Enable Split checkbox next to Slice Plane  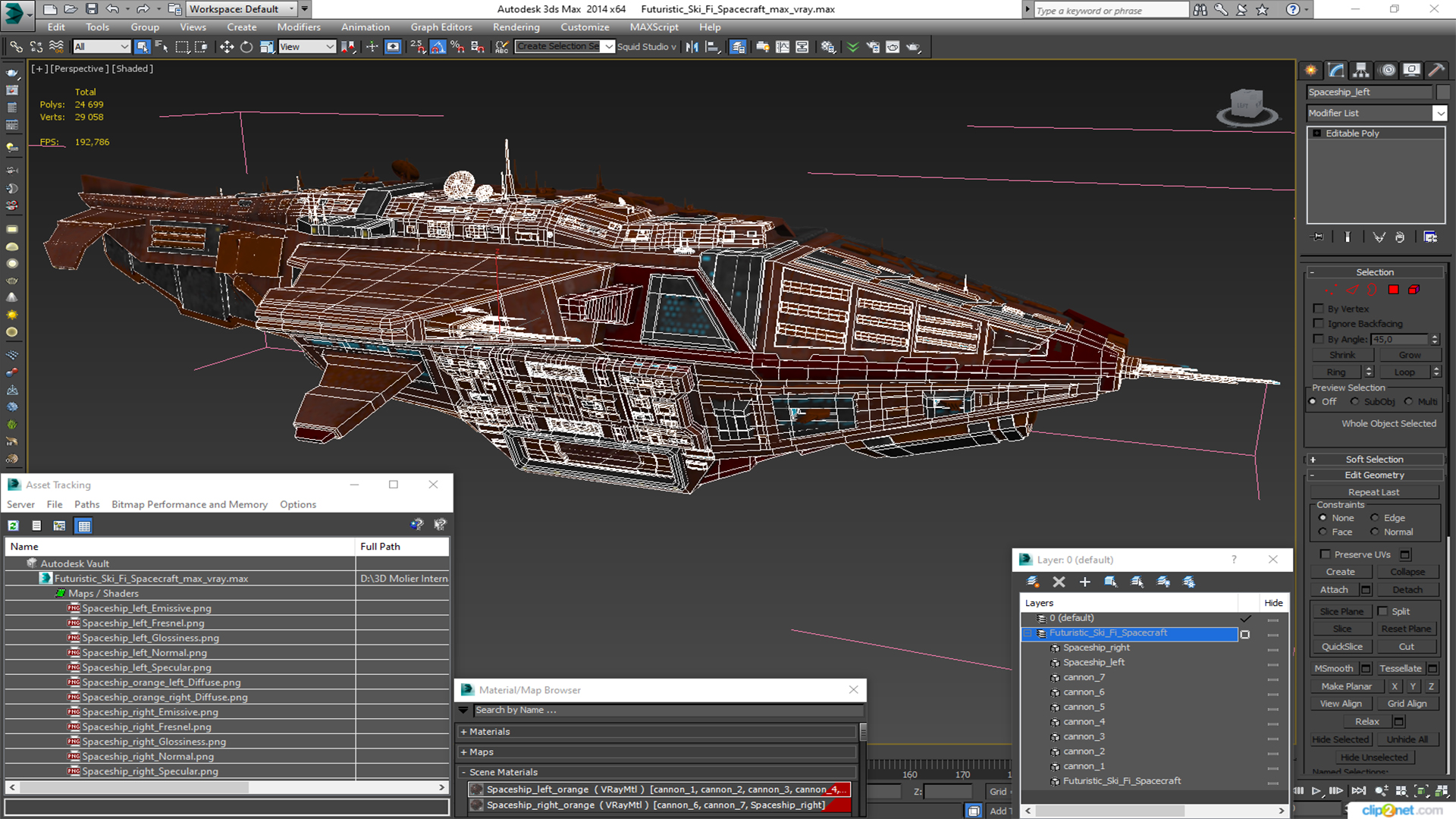[1382, 611]
